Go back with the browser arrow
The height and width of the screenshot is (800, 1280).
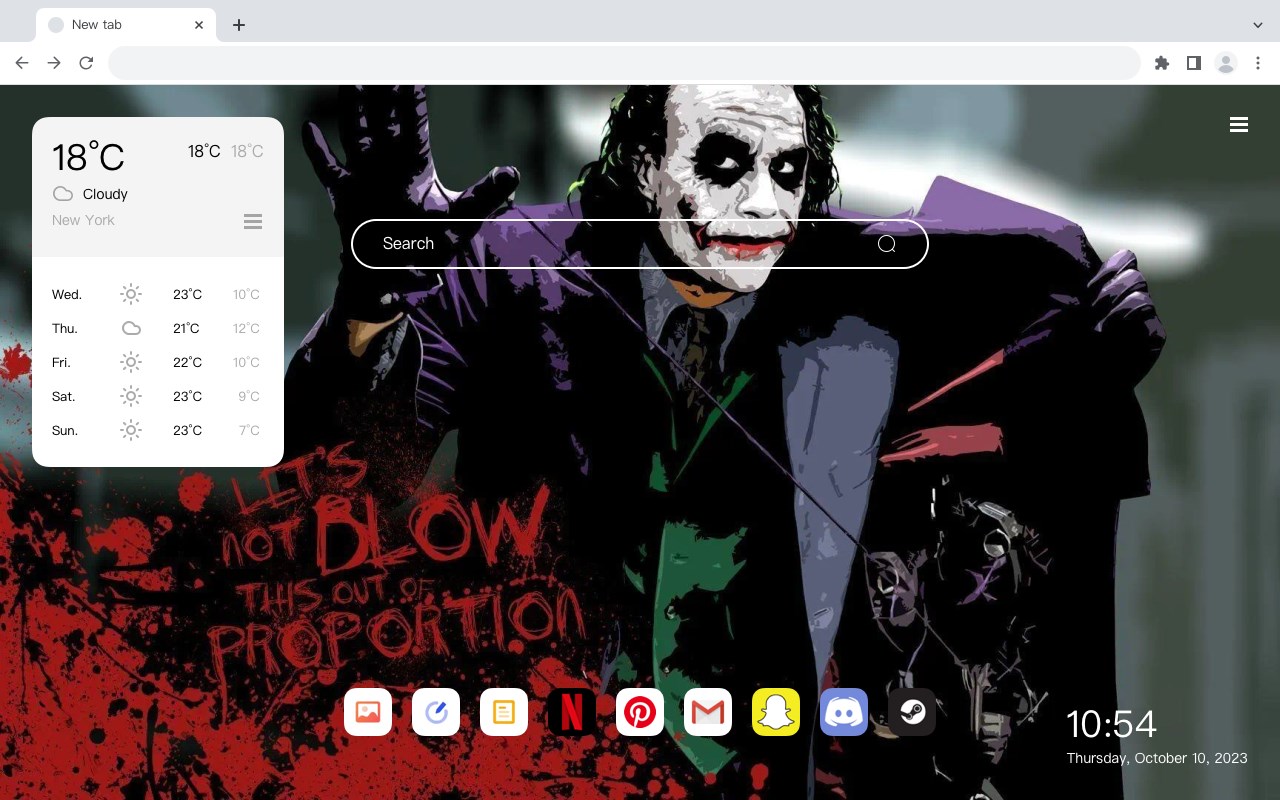point(22,63)
